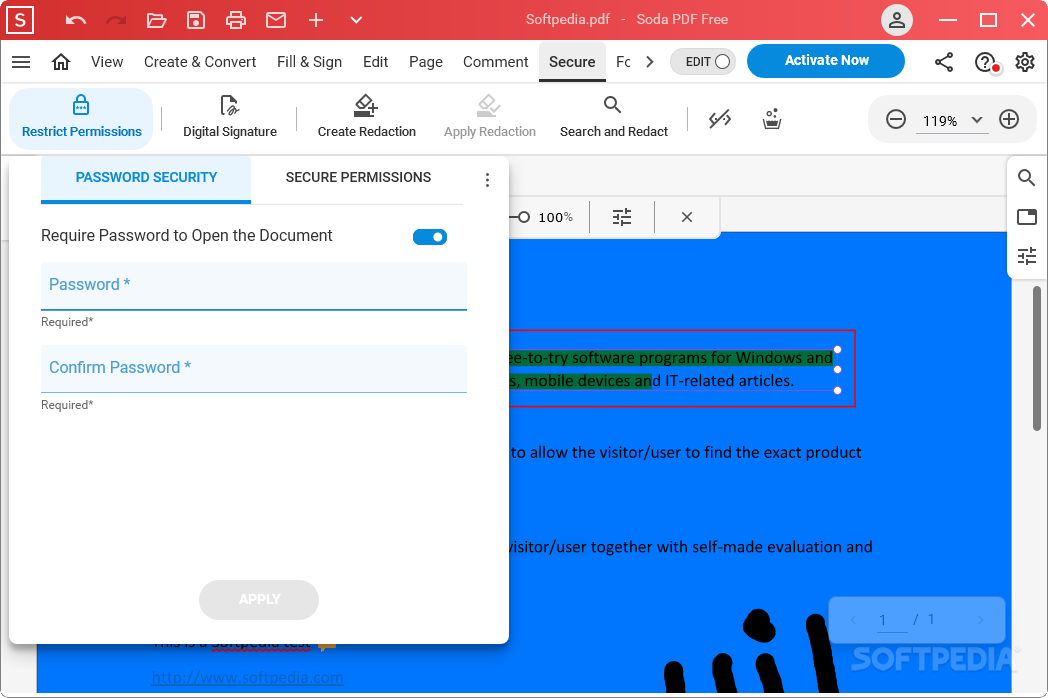This screenshot has width=1048, height=698.
Task: Print the document using printer icon
Action: coord(236,20)
